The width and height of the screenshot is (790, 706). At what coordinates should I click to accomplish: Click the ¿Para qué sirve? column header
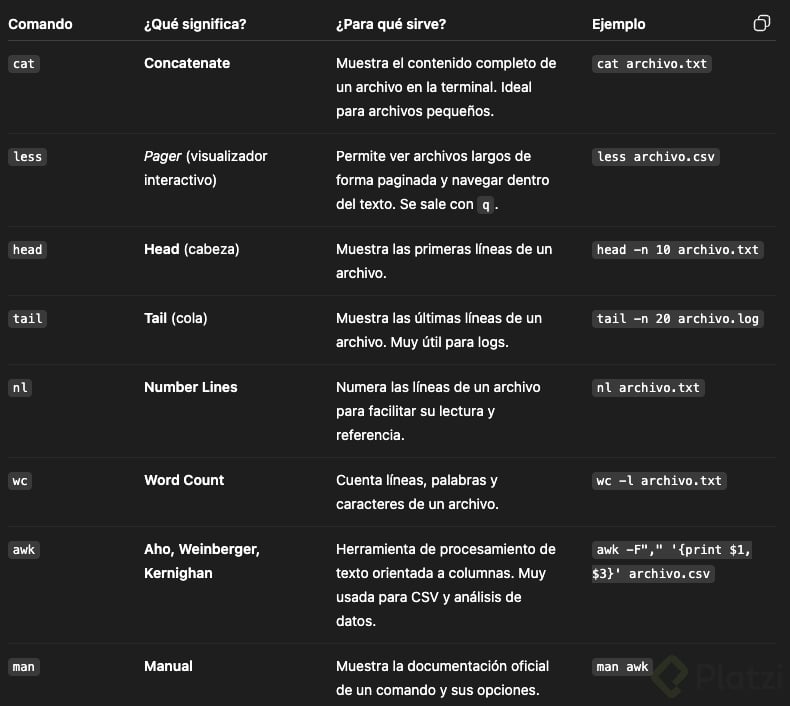pos(391,24)
